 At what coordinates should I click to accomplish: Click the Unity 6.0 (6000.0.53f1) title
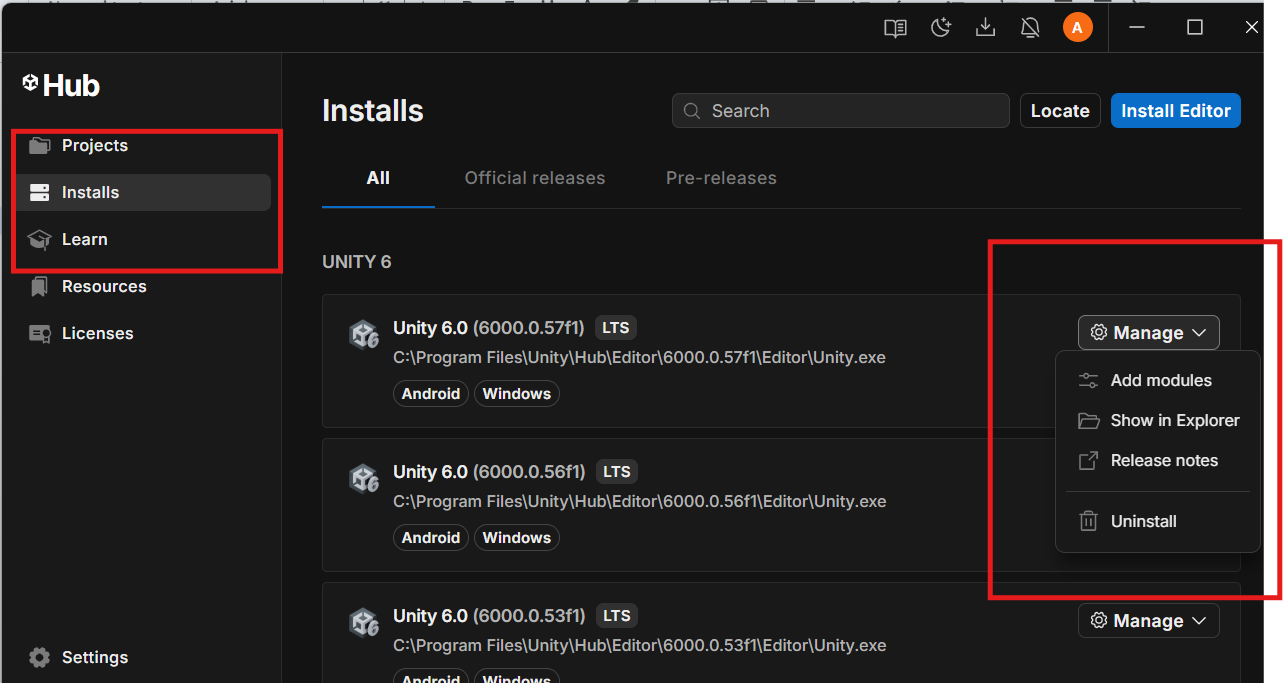pyautogui.click(x=489, y=616)
